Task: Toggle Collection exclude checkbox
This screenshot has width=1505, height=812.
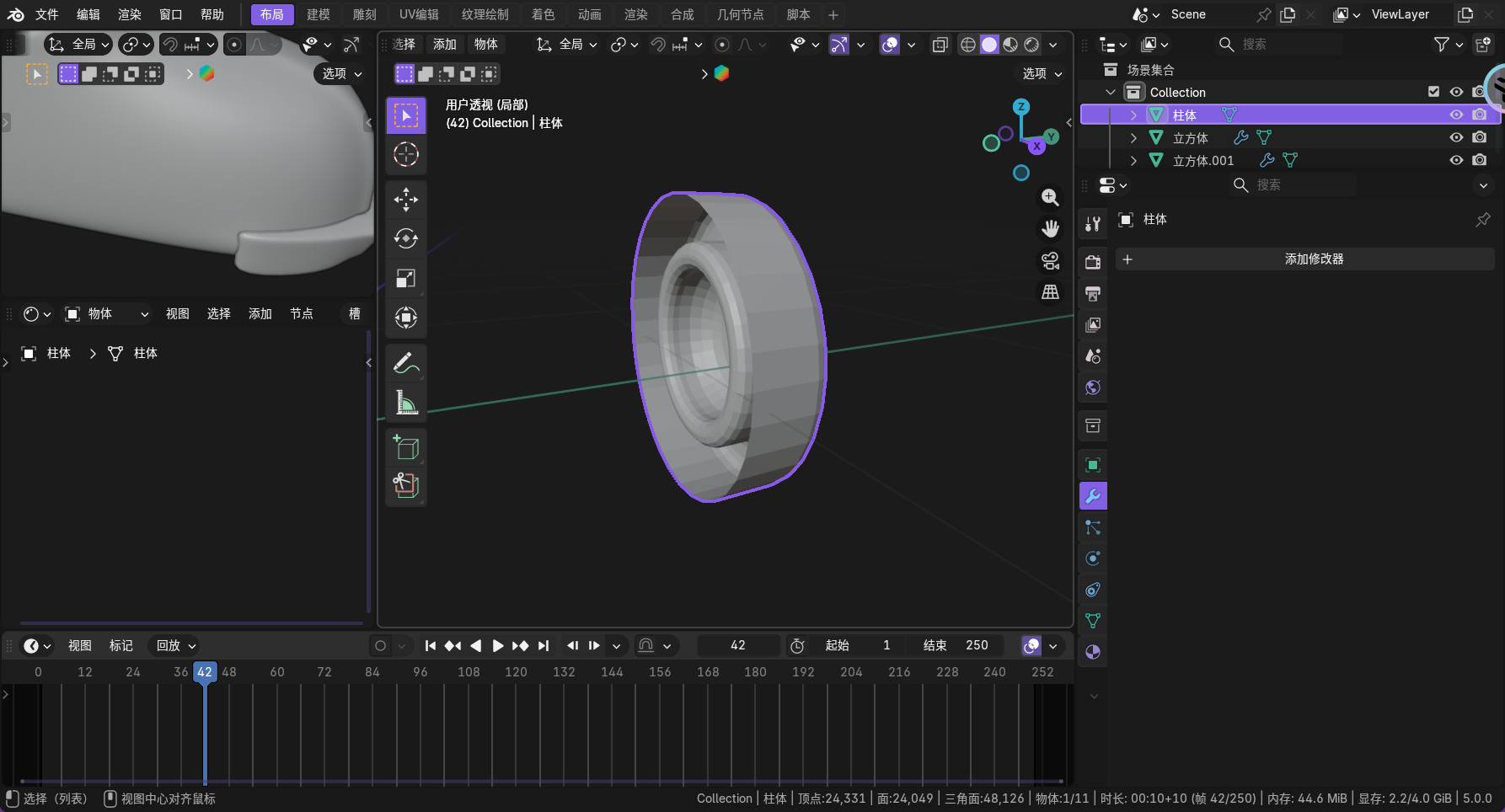Action: (x=1433, y=92)
